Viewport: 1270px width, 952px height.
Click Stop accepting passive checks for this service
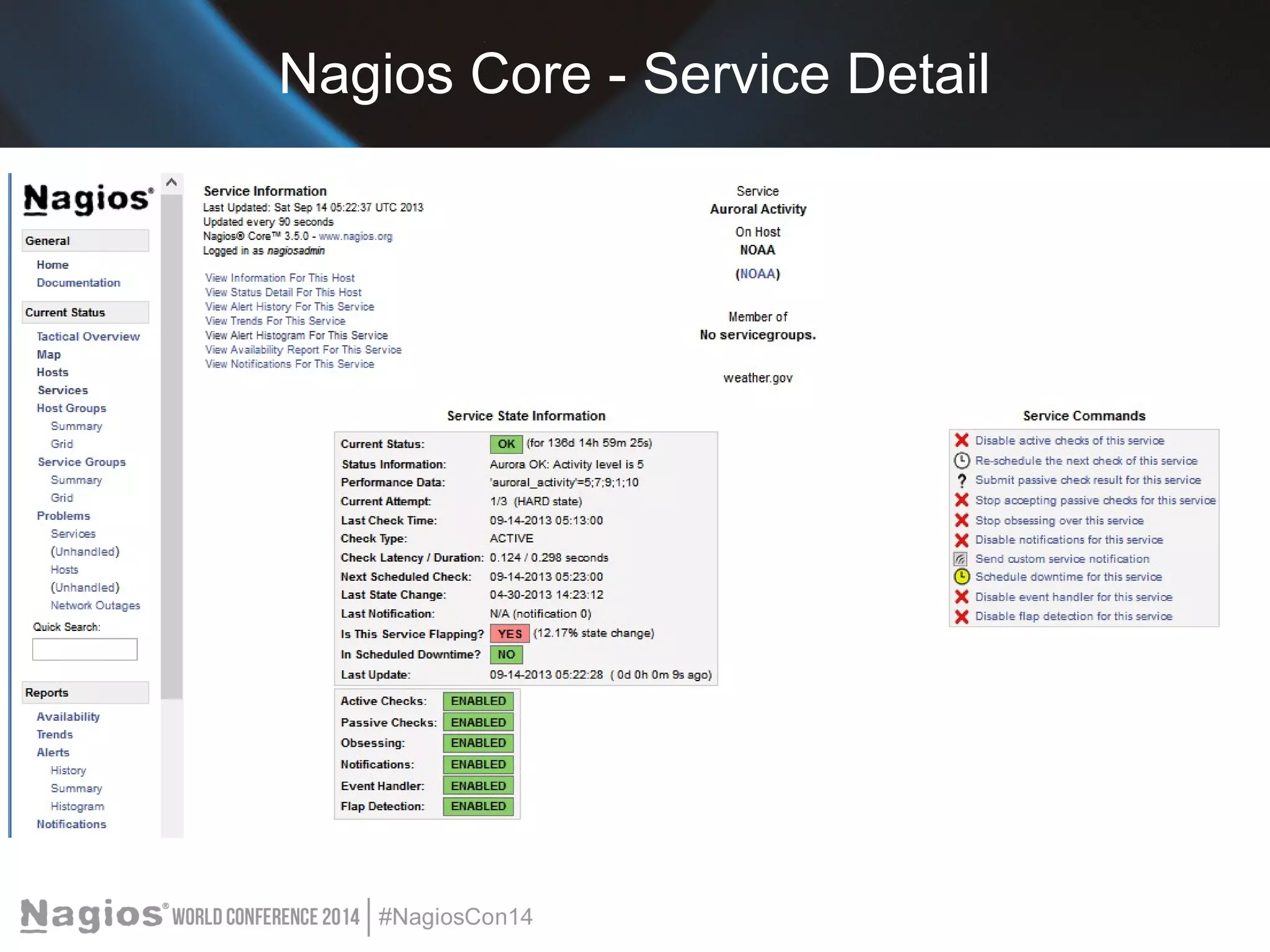[x=1096, y=500]
